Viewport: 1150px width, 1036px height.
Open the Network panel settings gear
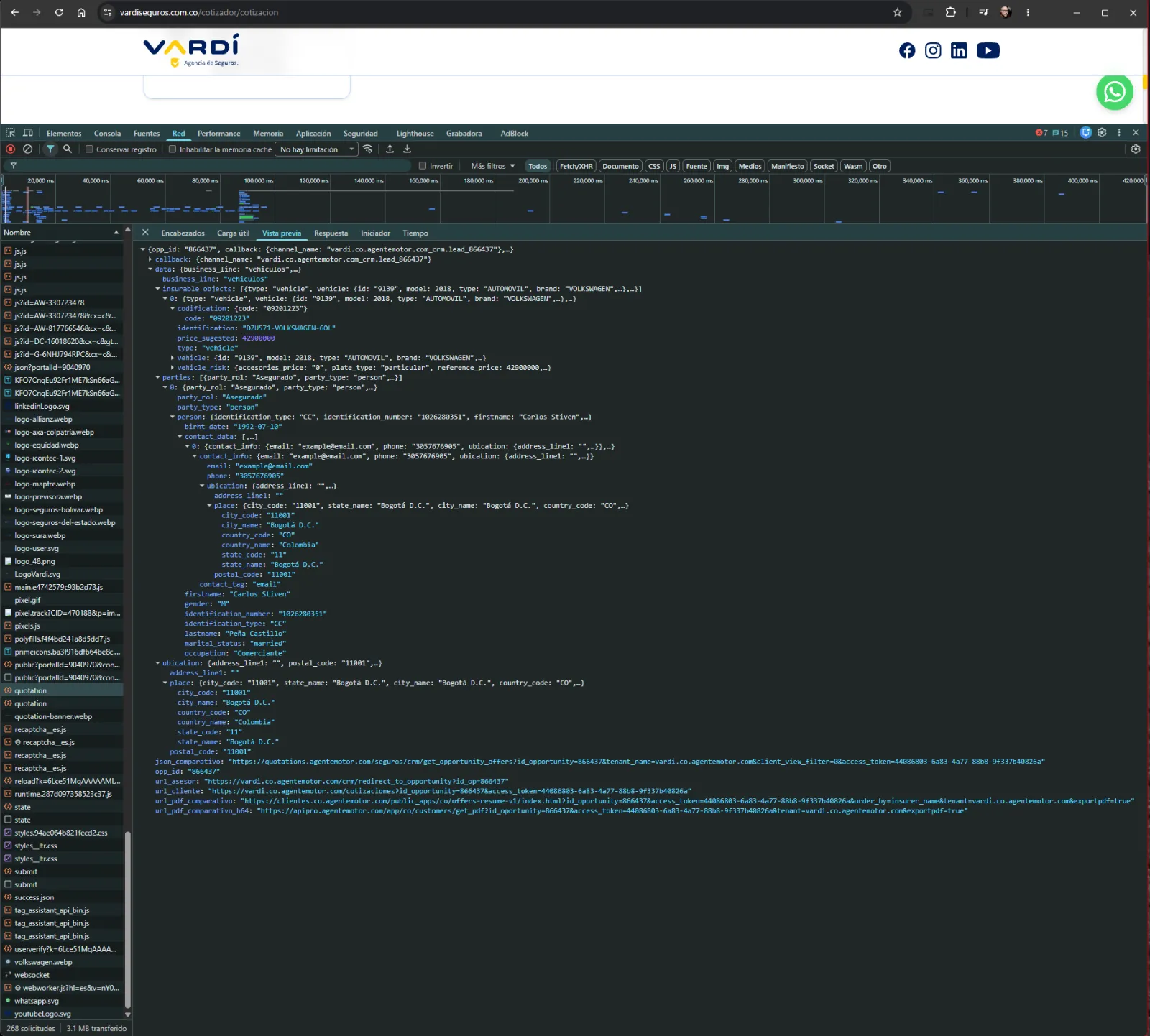point(1136,149)
